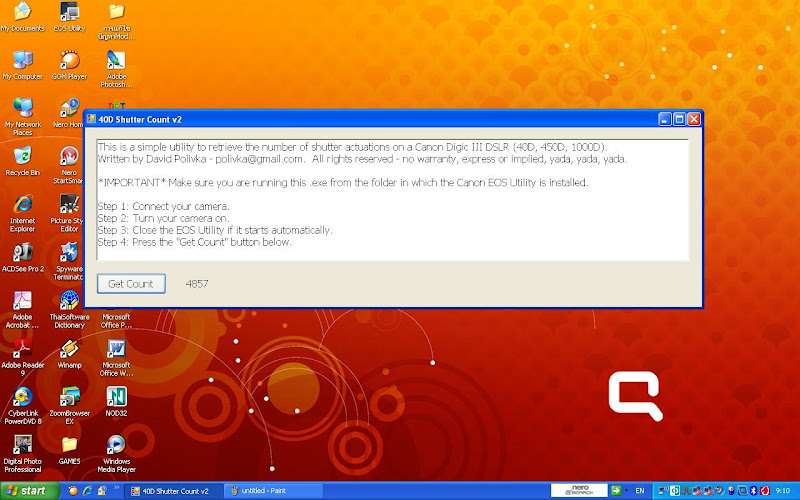Switch to untitled - Paint taskbar button
The width and height of the screenshot is (800, 500).
tap(273, 491)
